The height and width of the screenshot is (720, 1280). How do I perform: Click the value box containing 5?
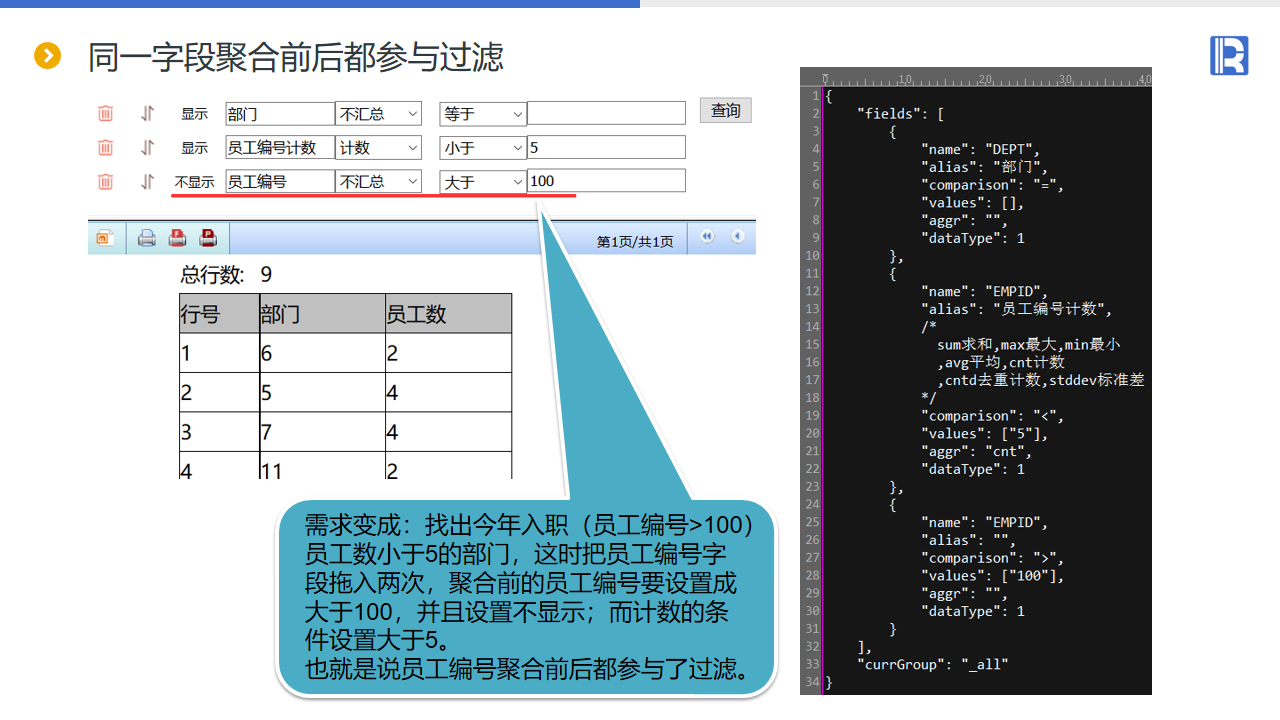606,147
